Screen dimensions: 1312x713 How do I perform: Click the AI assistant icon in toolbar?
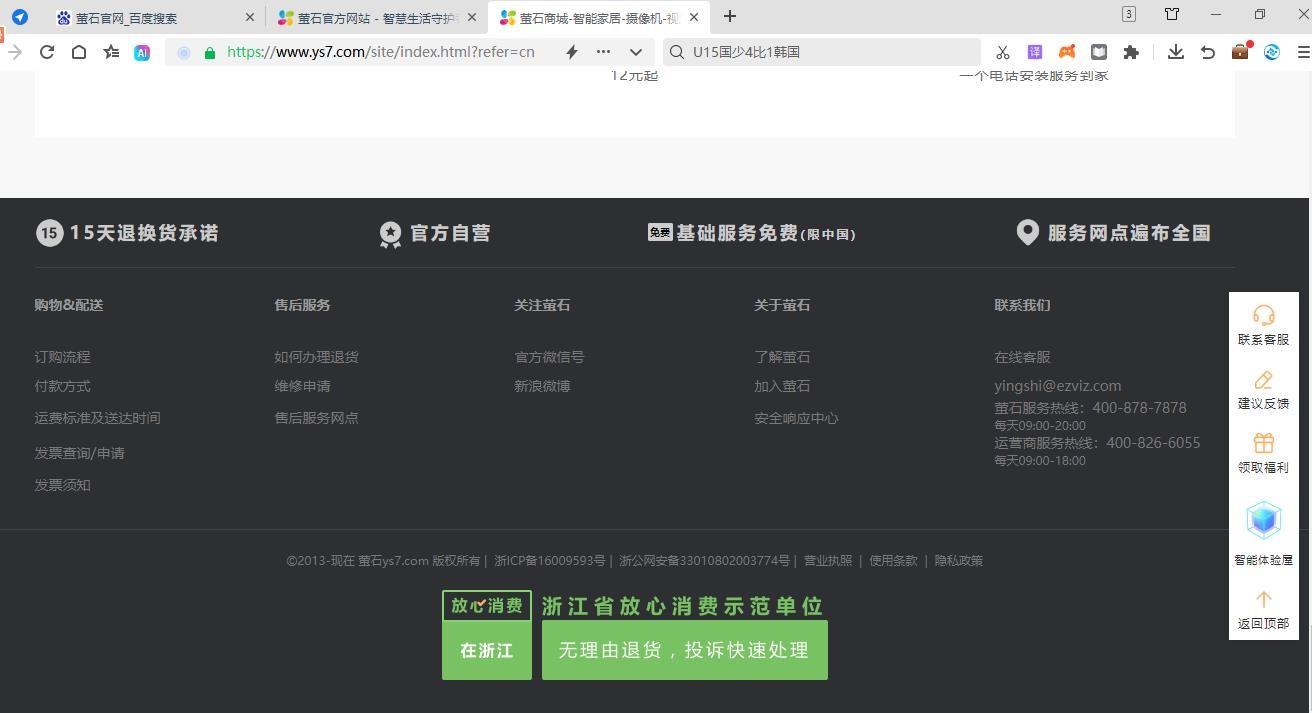click(142, 53)
